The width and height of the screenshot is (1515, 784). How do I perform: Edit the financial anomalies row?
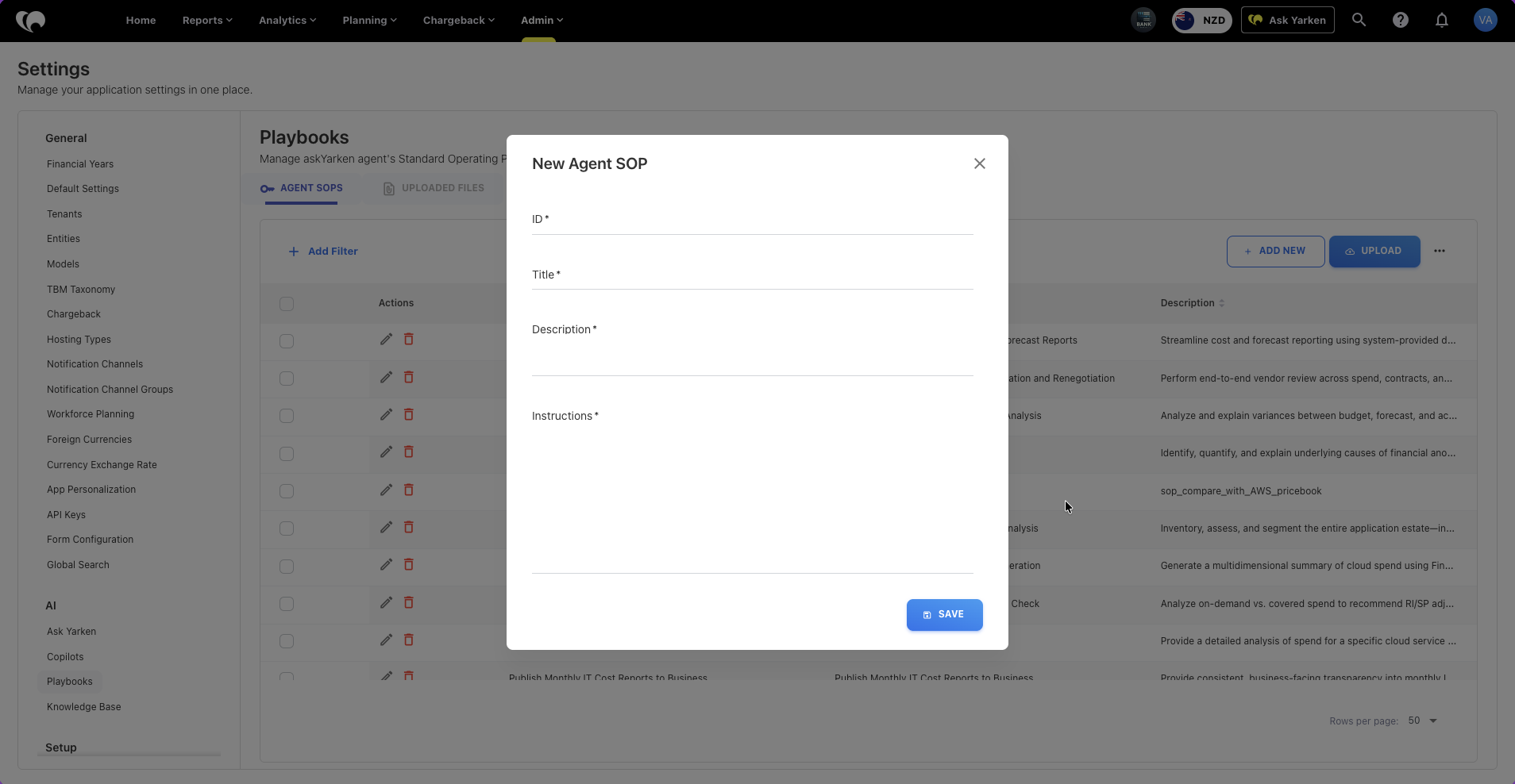coord(386,452)
